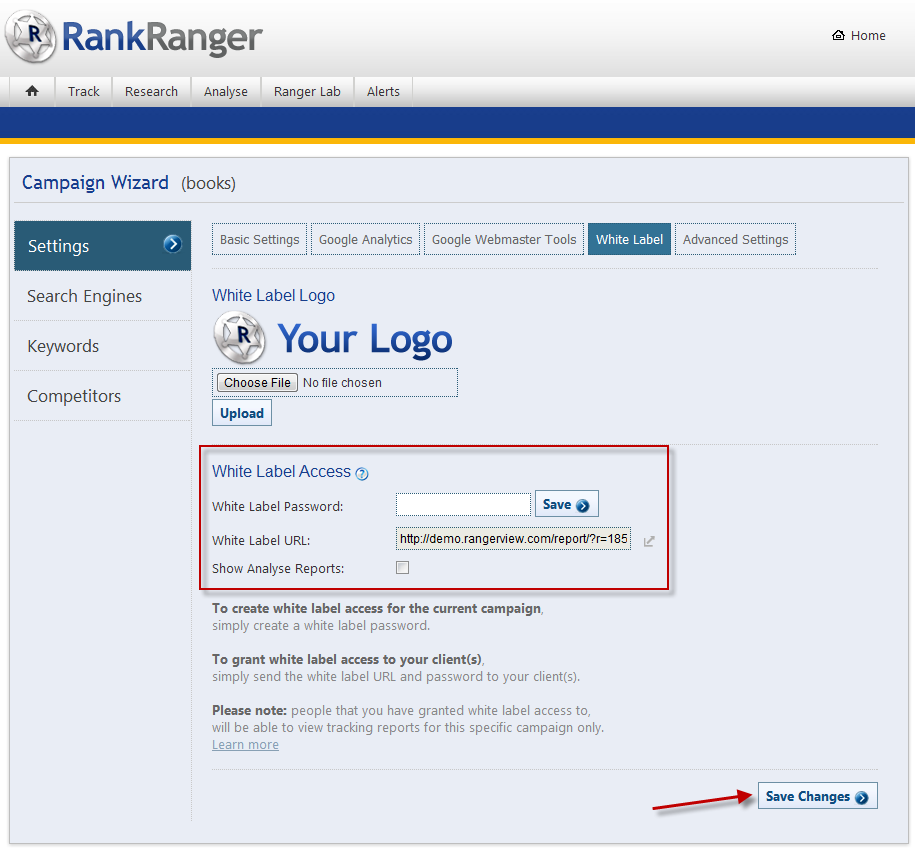Go to Keywords step
This screenshot has height=852, width=915.
(x=63, y=346)
